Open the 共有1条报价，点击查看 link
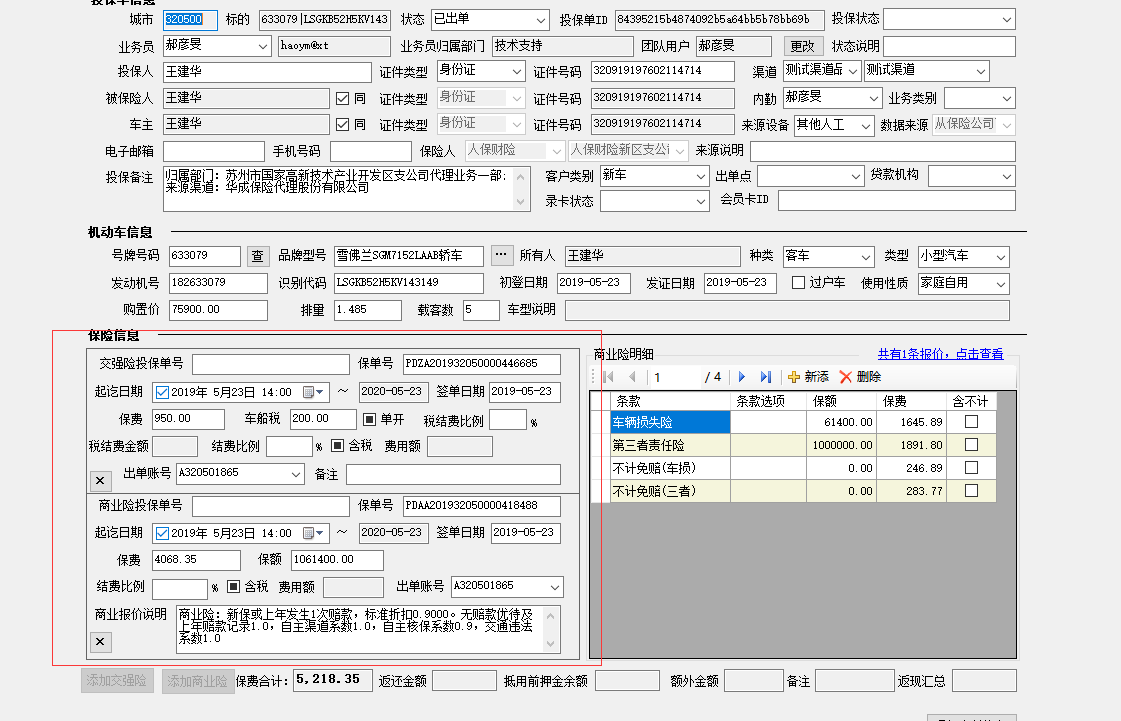The image size is (1121, 721). [940, 354]
